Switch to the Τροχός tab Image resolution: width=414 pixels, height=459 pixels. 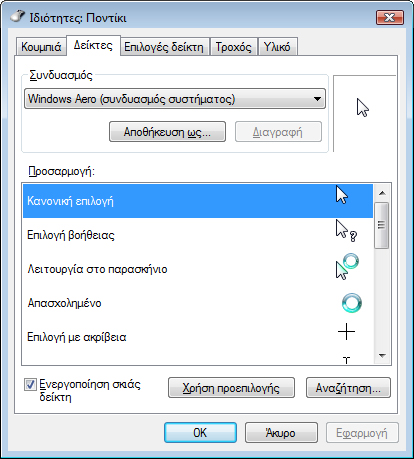(233, 47)
